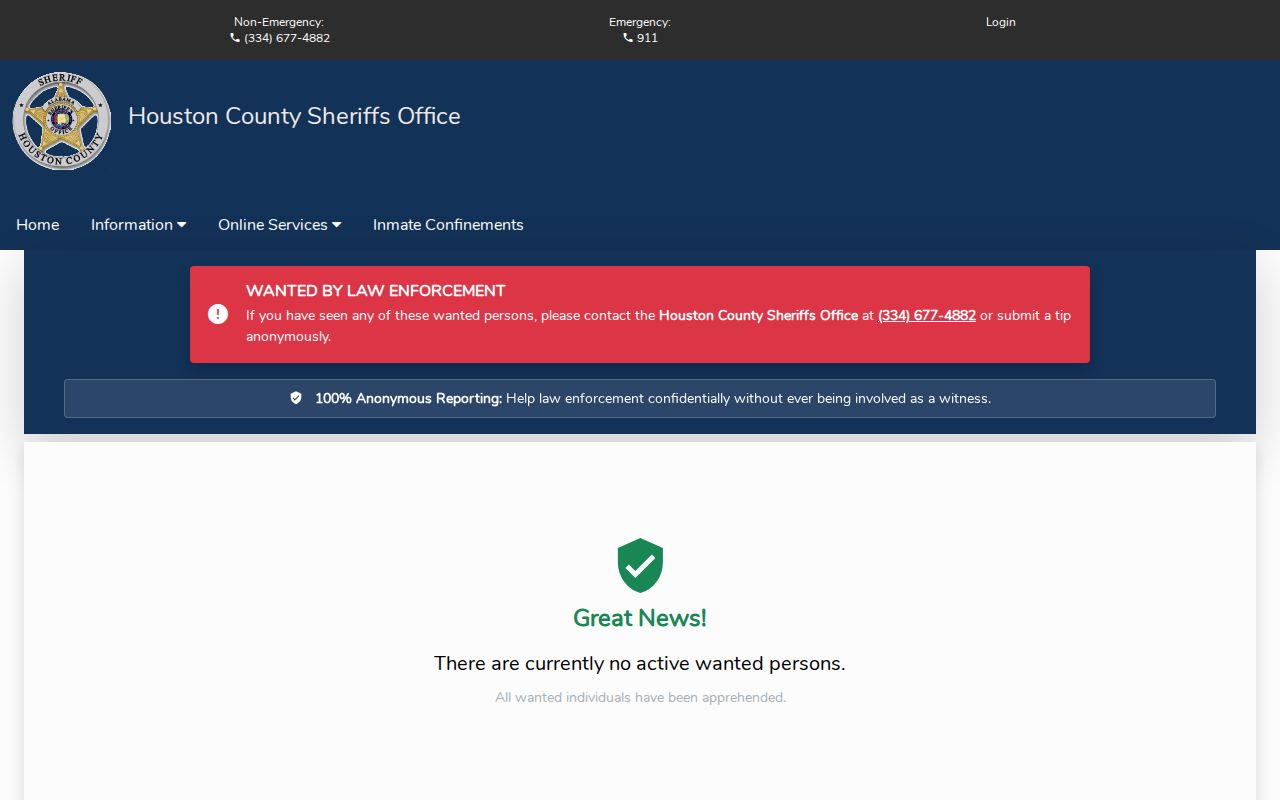Click the shield icon beside Anonymous Reporting
This screenshot has width=1280, height=800.
click(x=296, y=398)
